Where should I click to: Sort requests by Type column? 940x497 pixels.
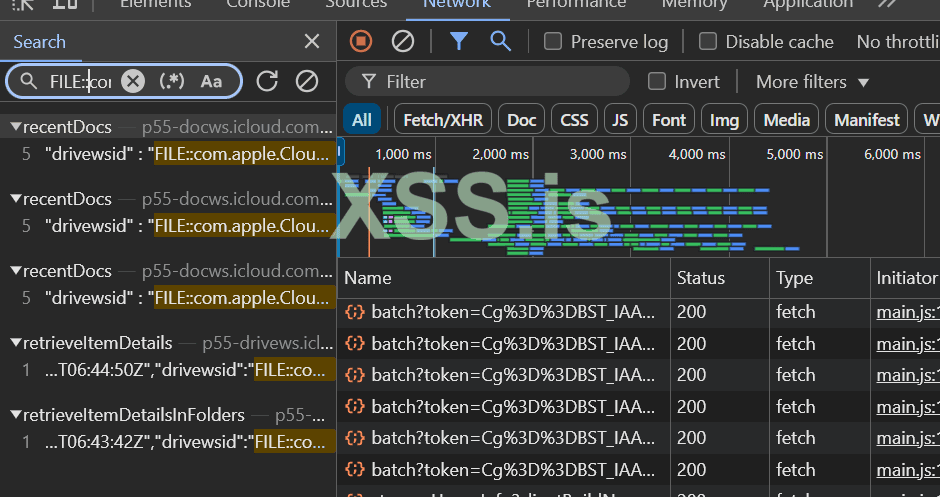(820, 278)
